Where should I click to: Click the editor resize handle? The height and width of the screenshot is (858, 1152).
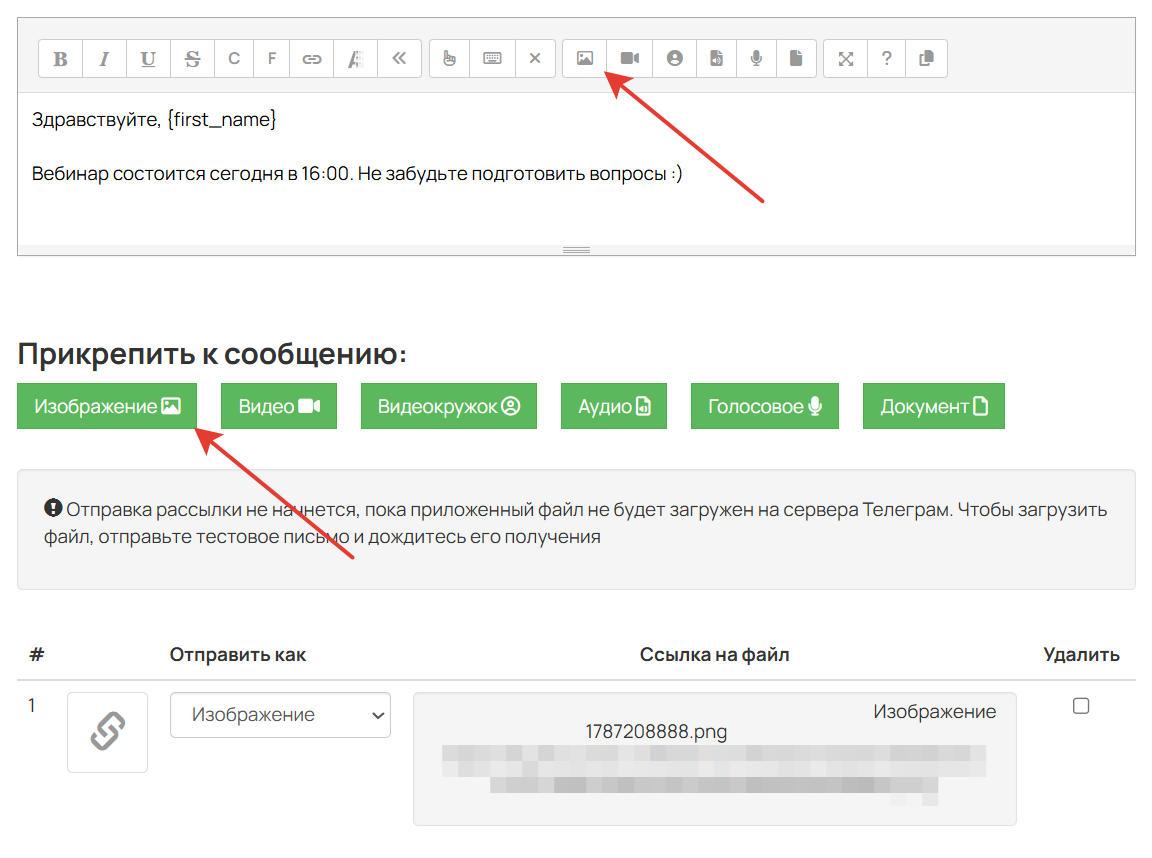pos(577,250)
